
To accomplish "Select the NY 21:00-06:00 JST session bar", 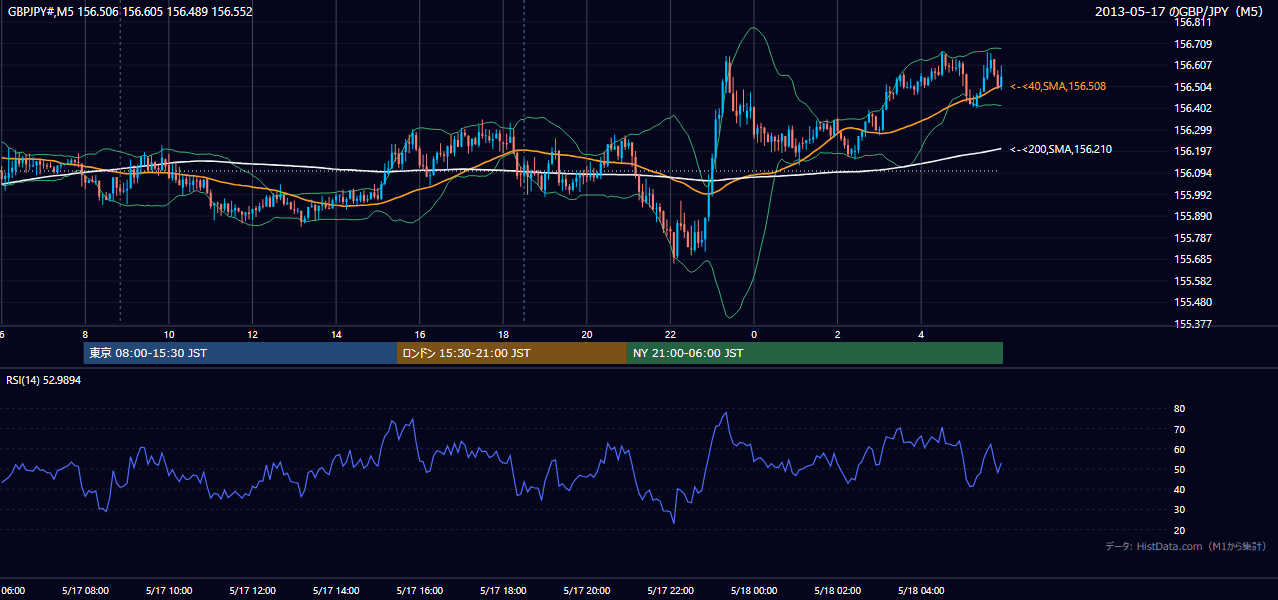I will 815,353.
